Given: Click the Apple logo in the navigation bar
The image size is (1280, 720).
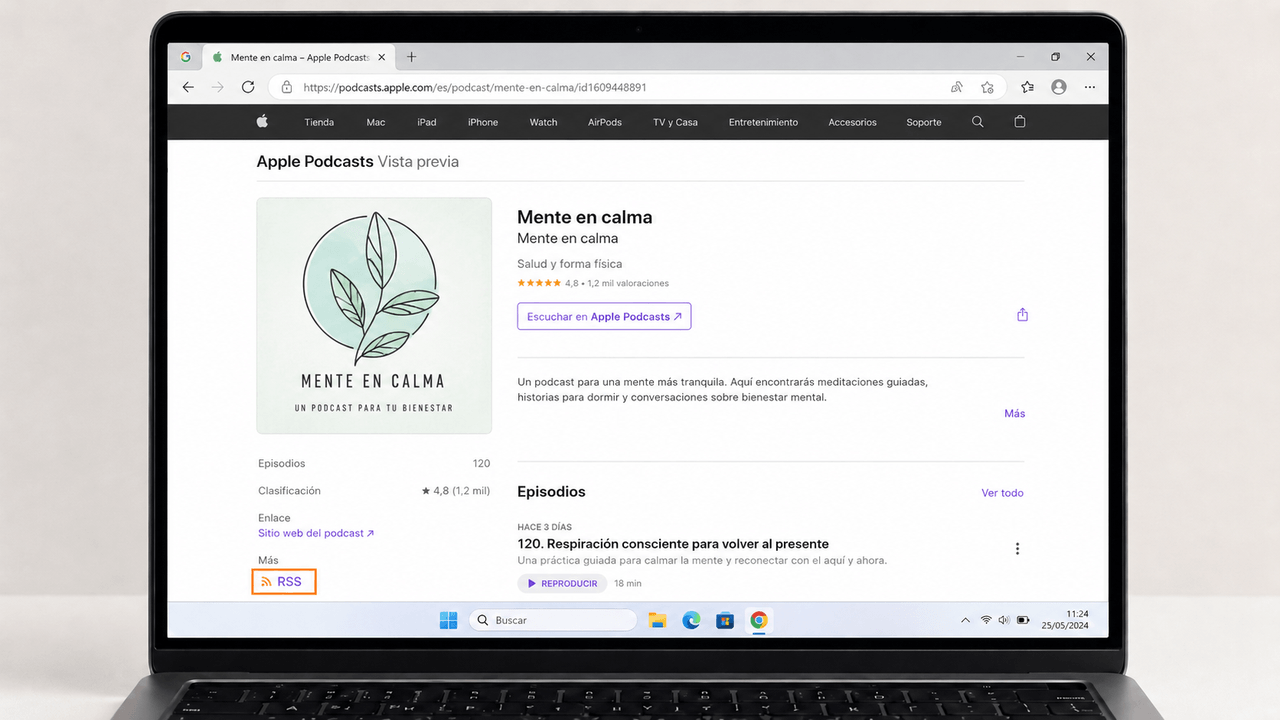Looking at the screenshot, I should 262,122.
